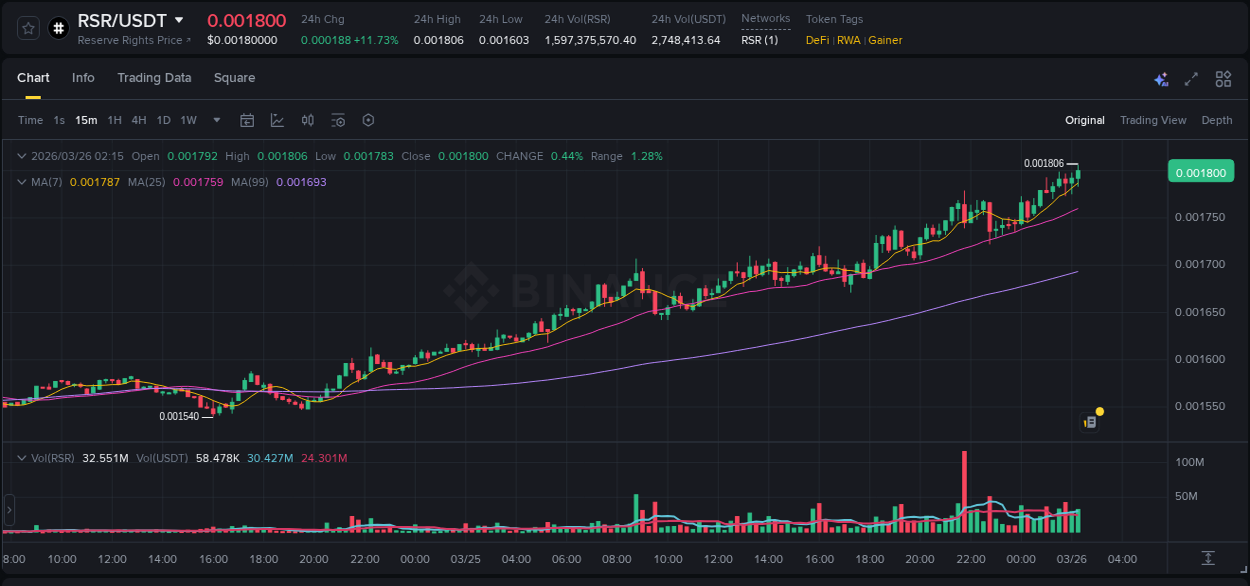Expand the interval dropdown beside 1W
Viewport: 1250px width, 586px height.
[x=215, y=120]
